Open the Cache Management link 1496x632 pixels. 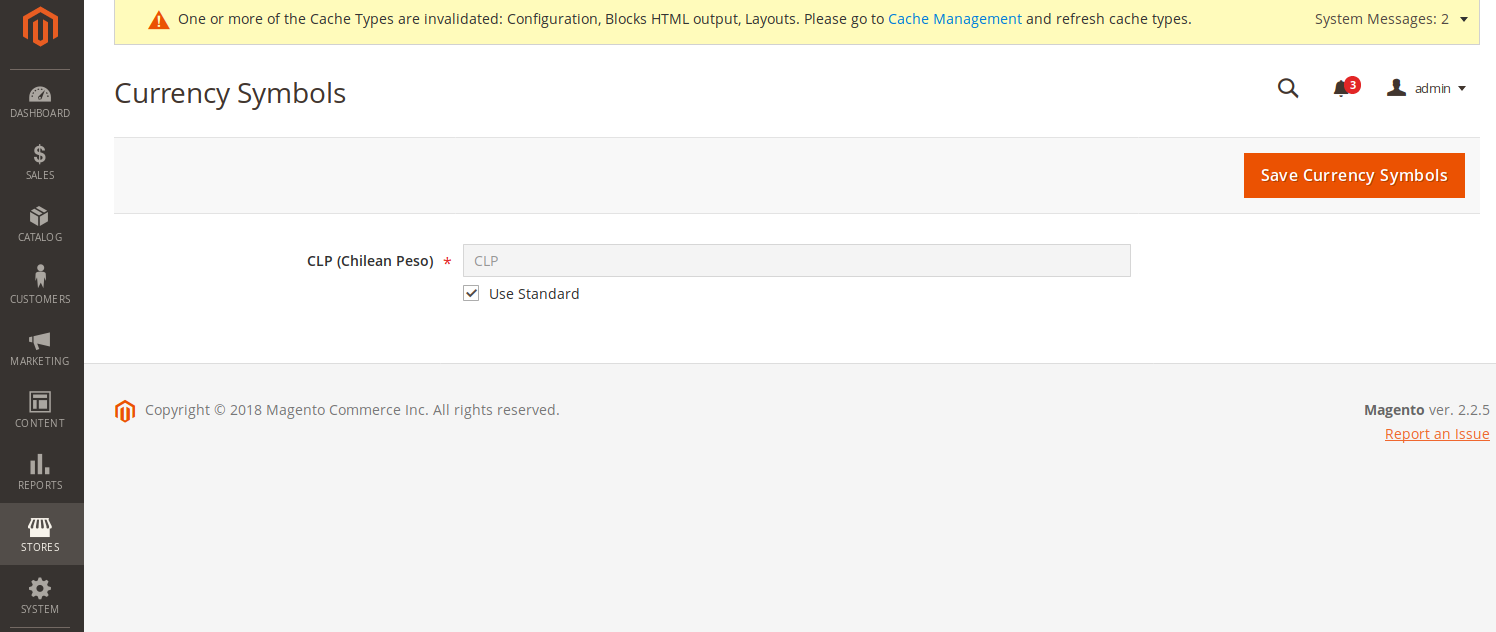[954, 19]
